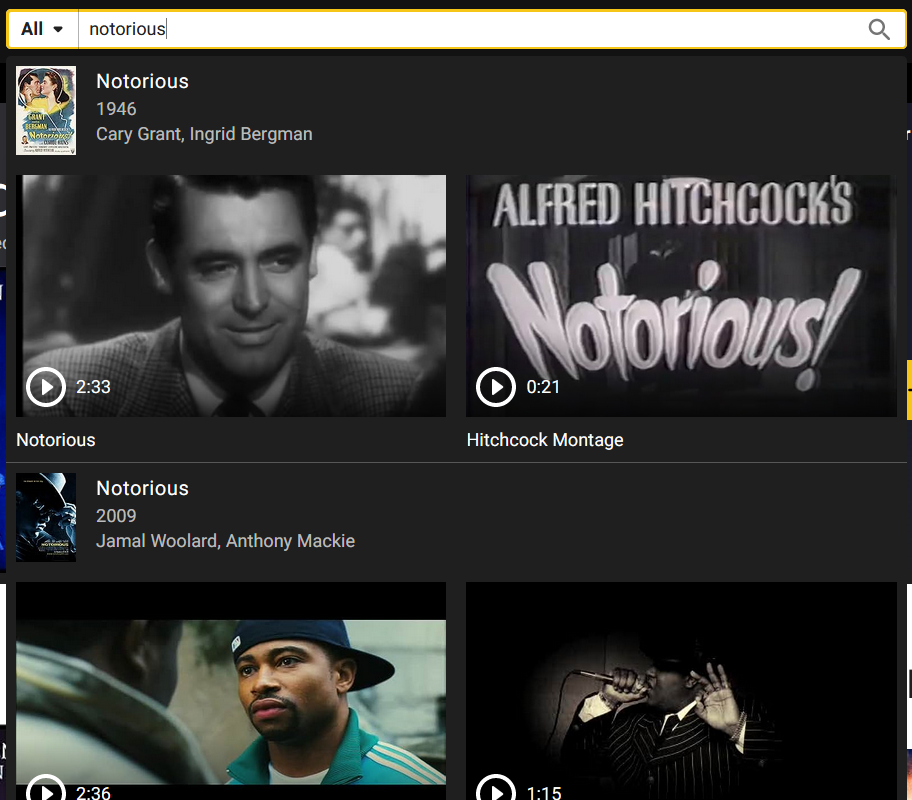The width and height of the screenshot is (912, 800).
Task: Open the All category dropdown
Action: click(x=42, y=29)
